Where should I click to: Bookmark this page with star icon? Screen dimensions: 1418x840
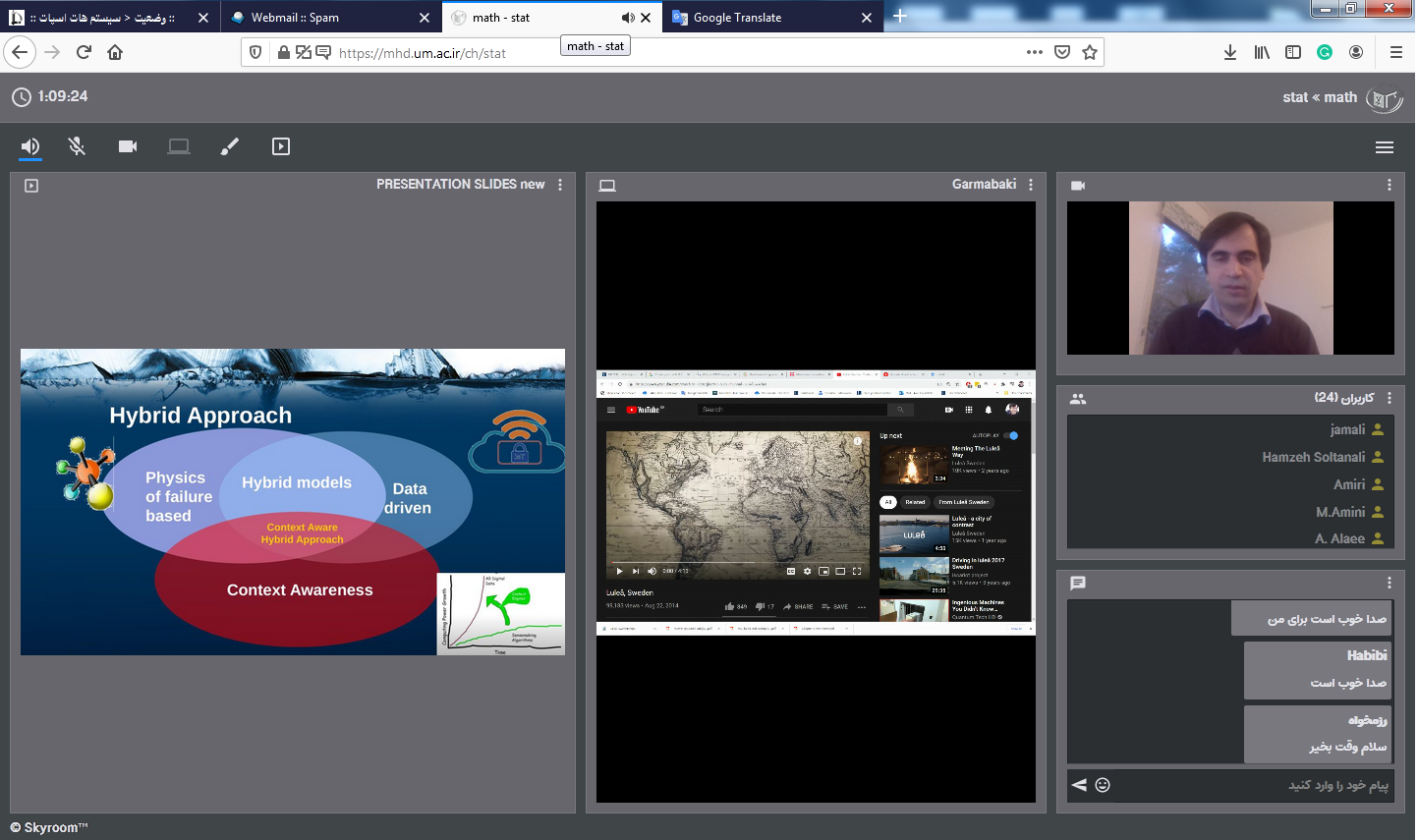[1090, 52]
